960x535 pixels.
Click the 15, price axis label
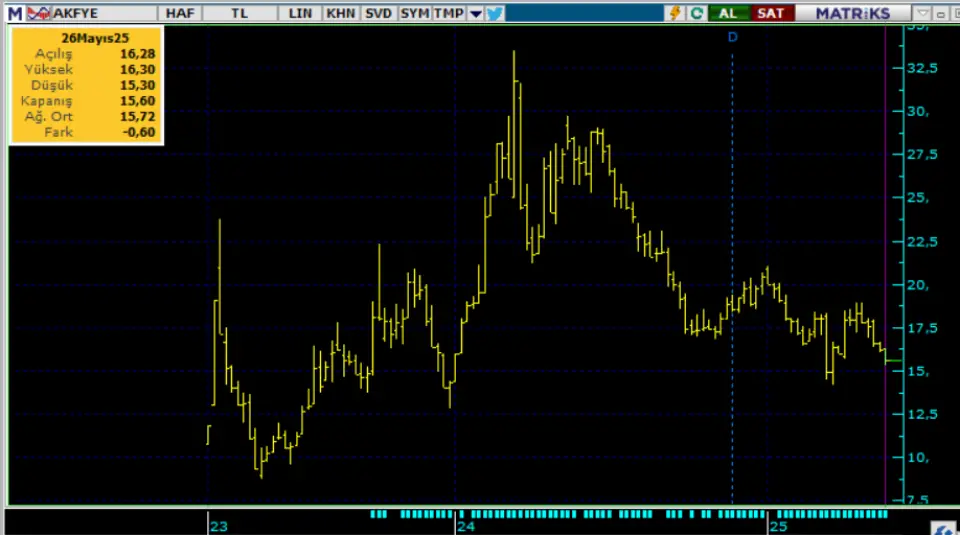(x=918, y=372)
